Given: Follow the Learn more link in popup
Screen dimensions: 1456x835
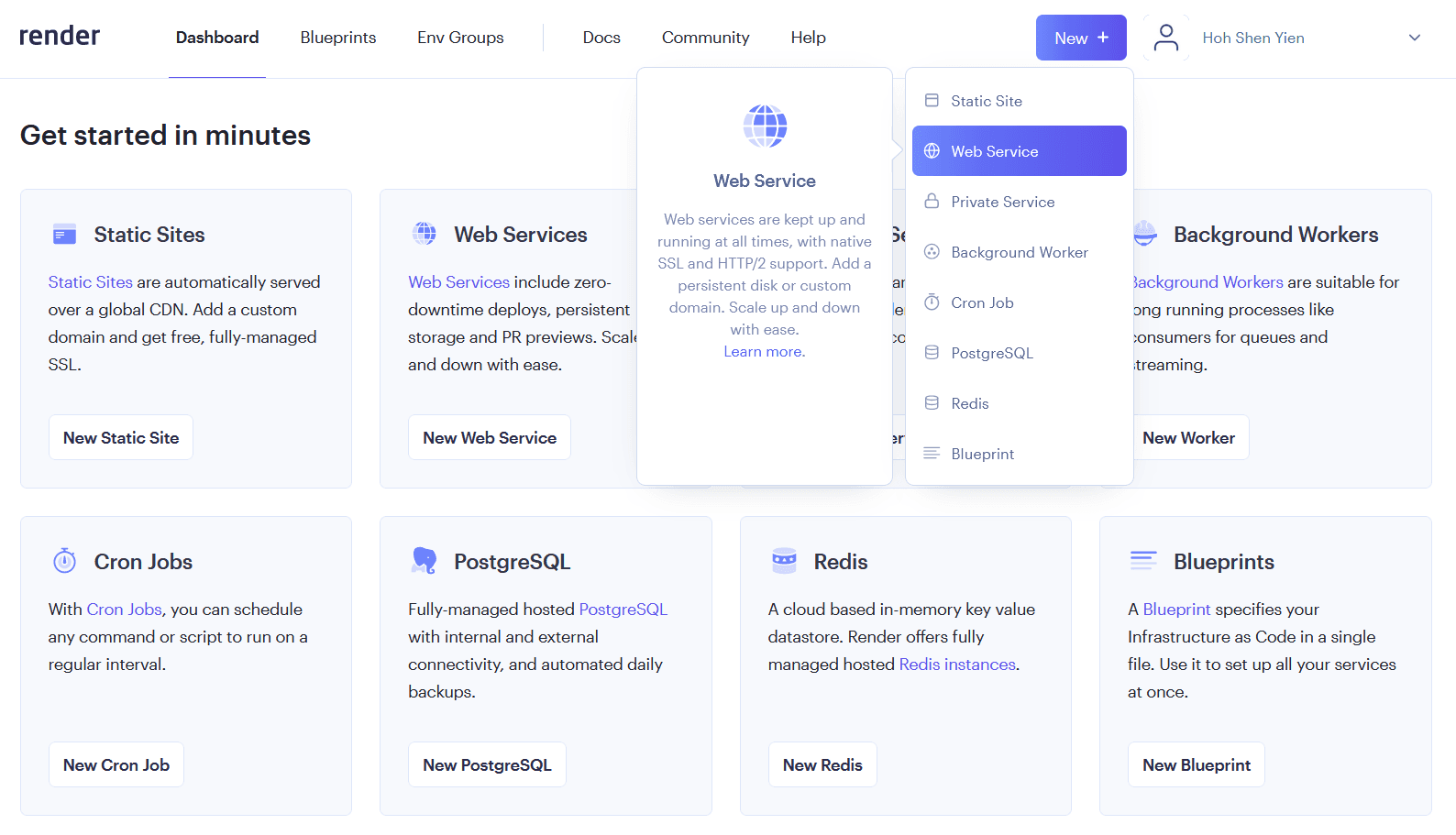Looking at the screenshot, I should (x=764, y=352).
